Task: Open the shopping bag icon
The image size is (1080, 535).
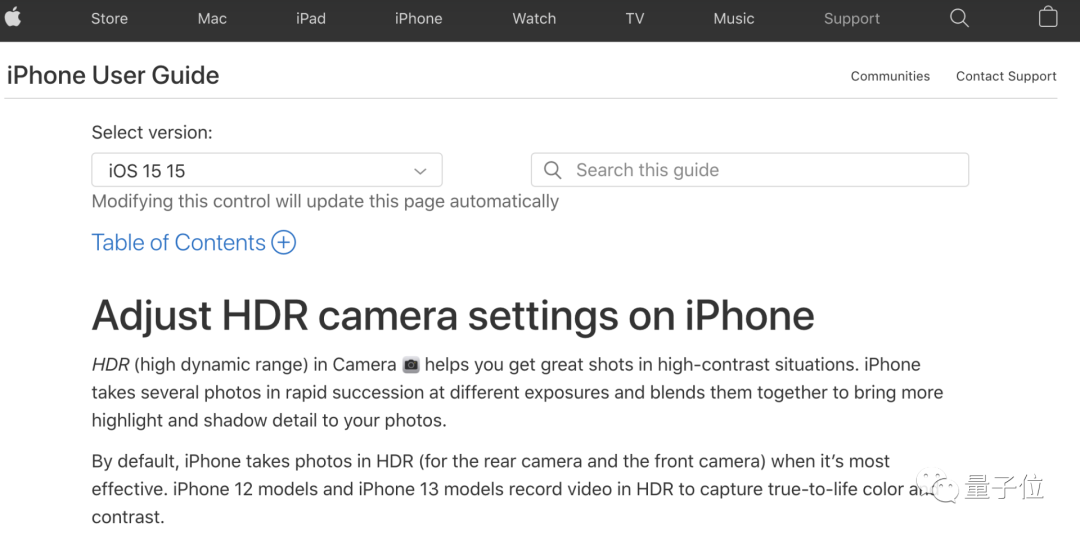Action: 1048,17
